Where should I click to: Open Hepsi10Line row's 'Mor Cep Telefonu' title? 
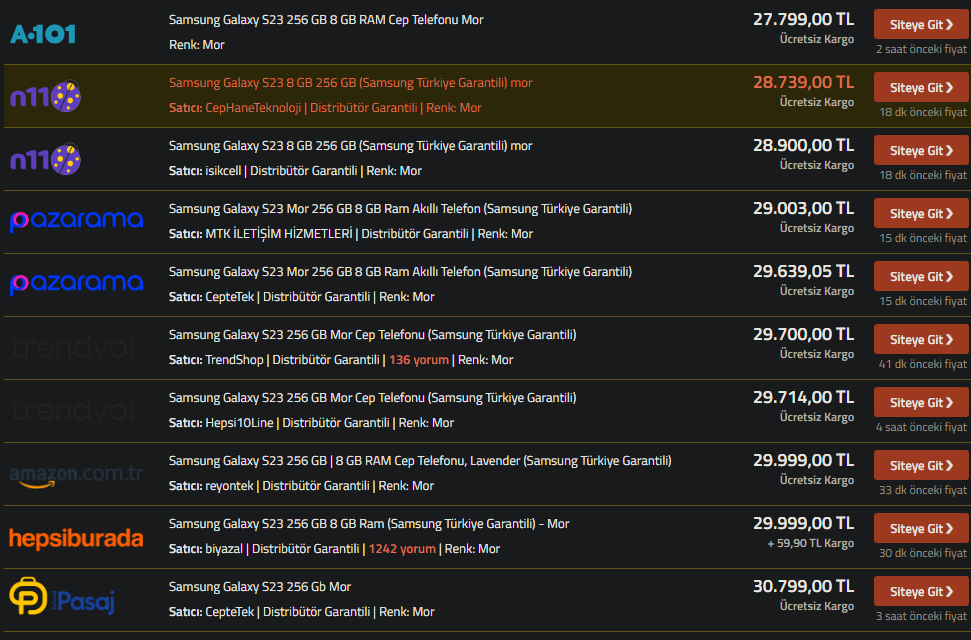point(372,398)
